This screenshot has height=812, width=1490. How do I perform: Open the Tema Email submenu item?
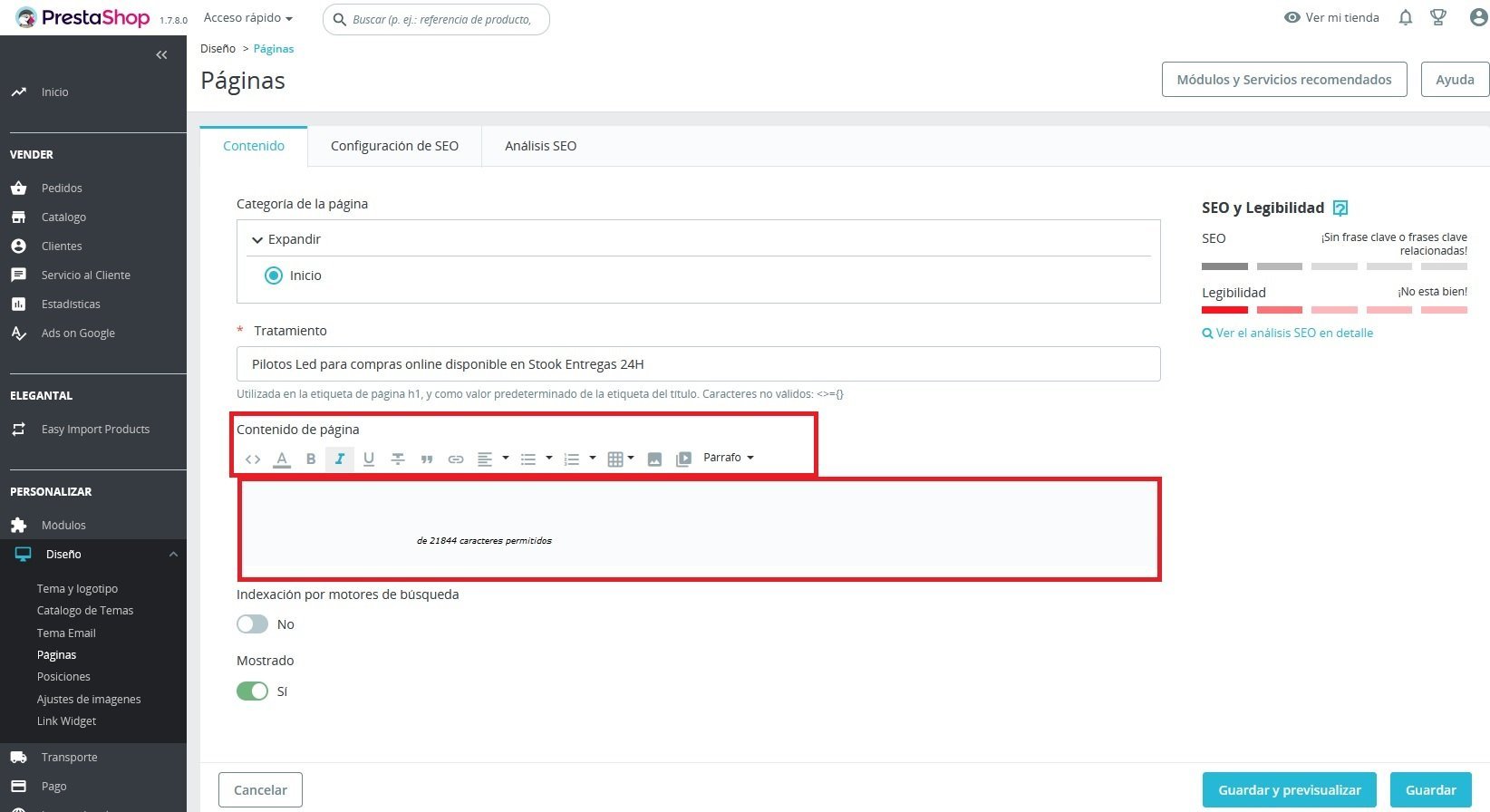(x=66, y=633)
